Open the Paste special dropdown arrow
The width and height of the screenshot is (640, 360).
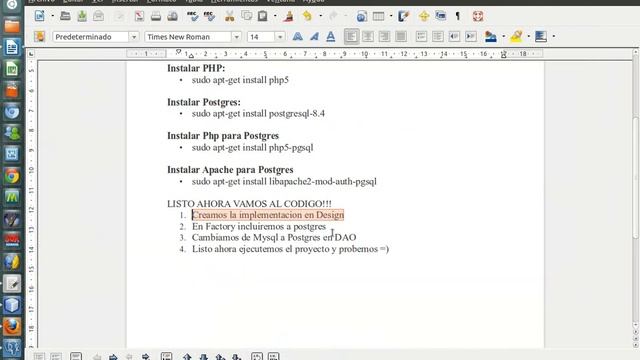click(x=275, y=16)
